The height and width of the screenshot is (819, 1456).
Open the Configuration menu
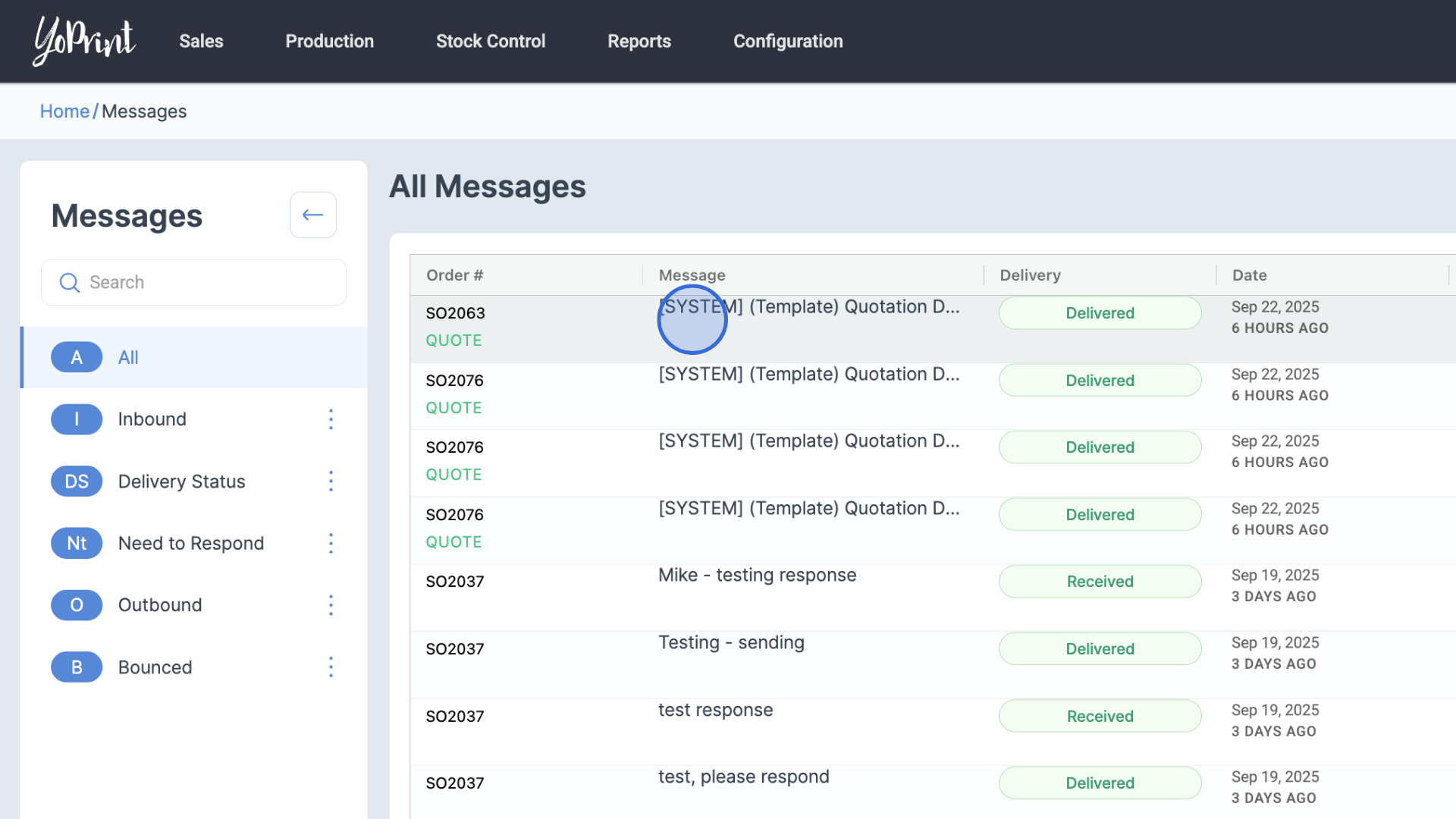[788, 41]
